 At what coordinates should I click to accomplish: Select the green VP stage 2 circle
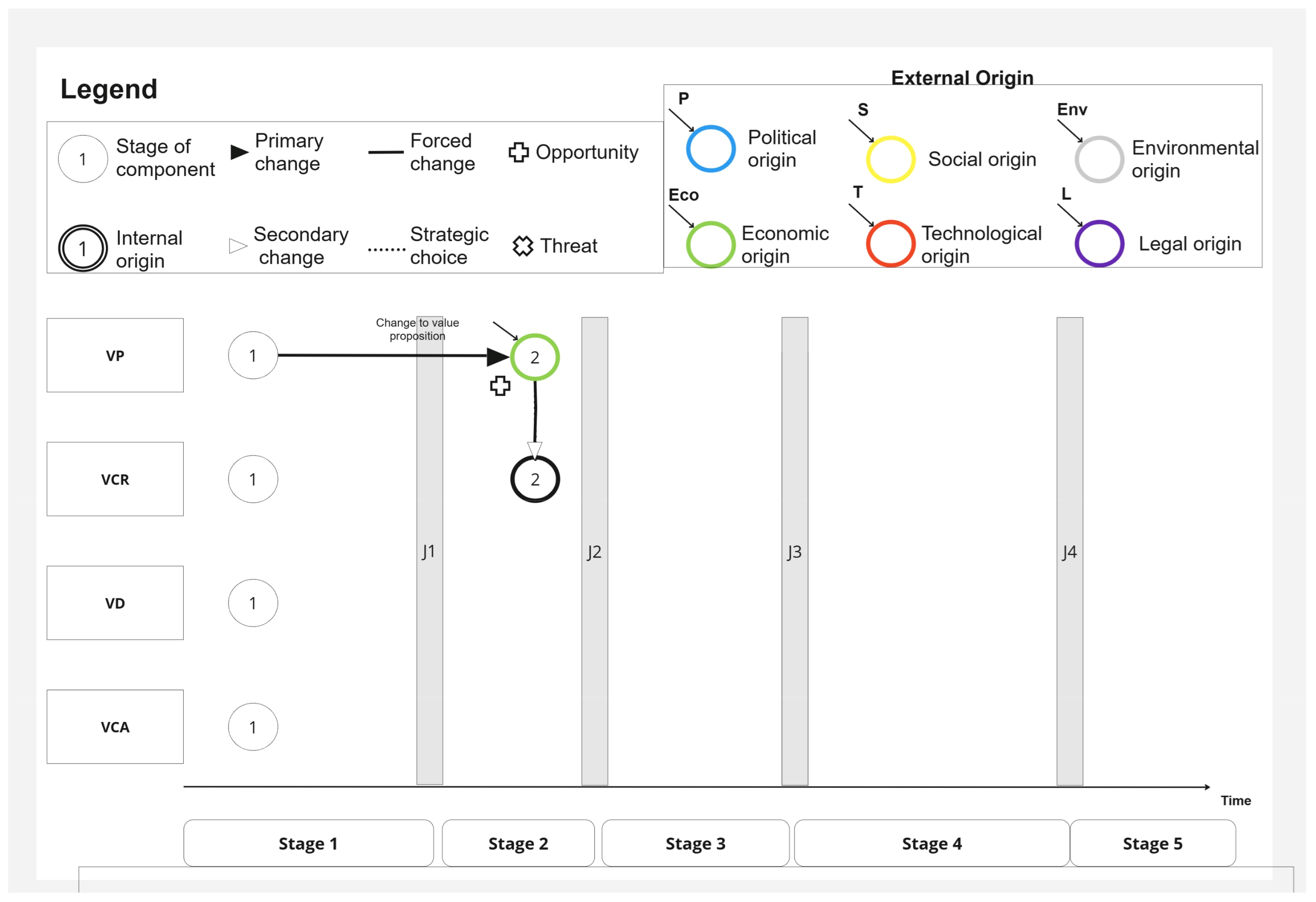point(535,357)
